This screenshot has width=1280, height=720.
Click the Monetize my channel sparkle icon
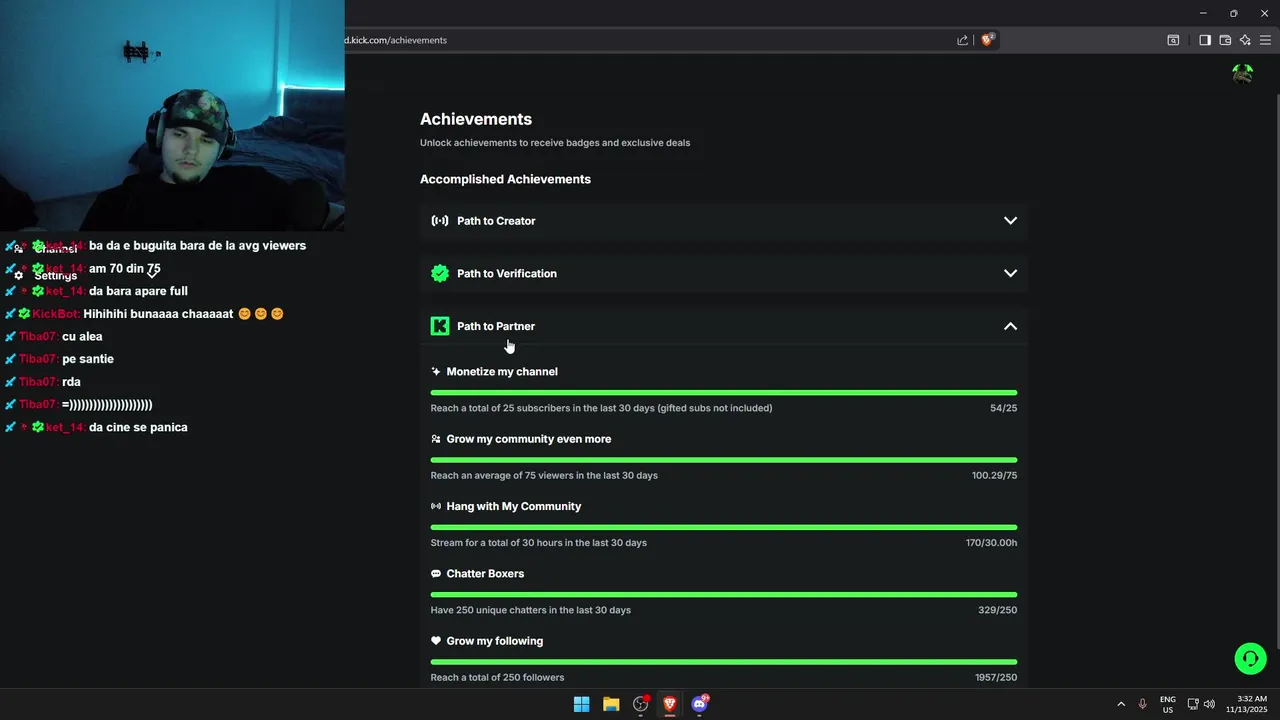point(436,371)
